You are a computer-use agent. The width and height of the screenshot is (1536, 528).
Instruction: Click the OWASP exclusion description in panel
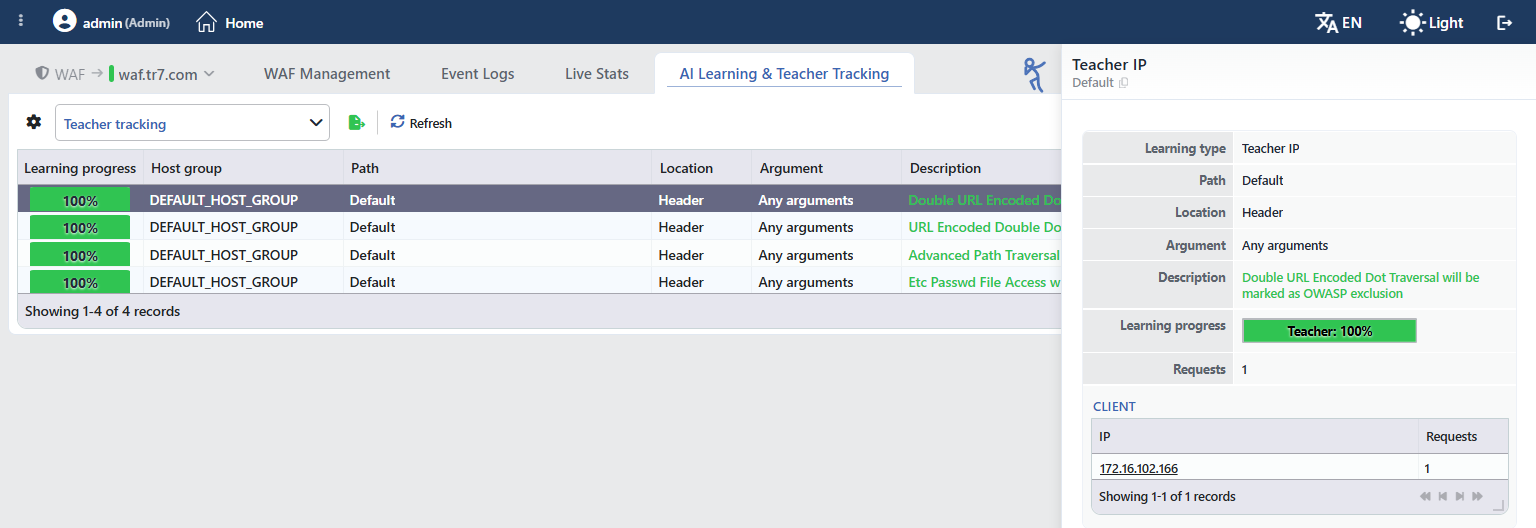(x=1360, y=285)
